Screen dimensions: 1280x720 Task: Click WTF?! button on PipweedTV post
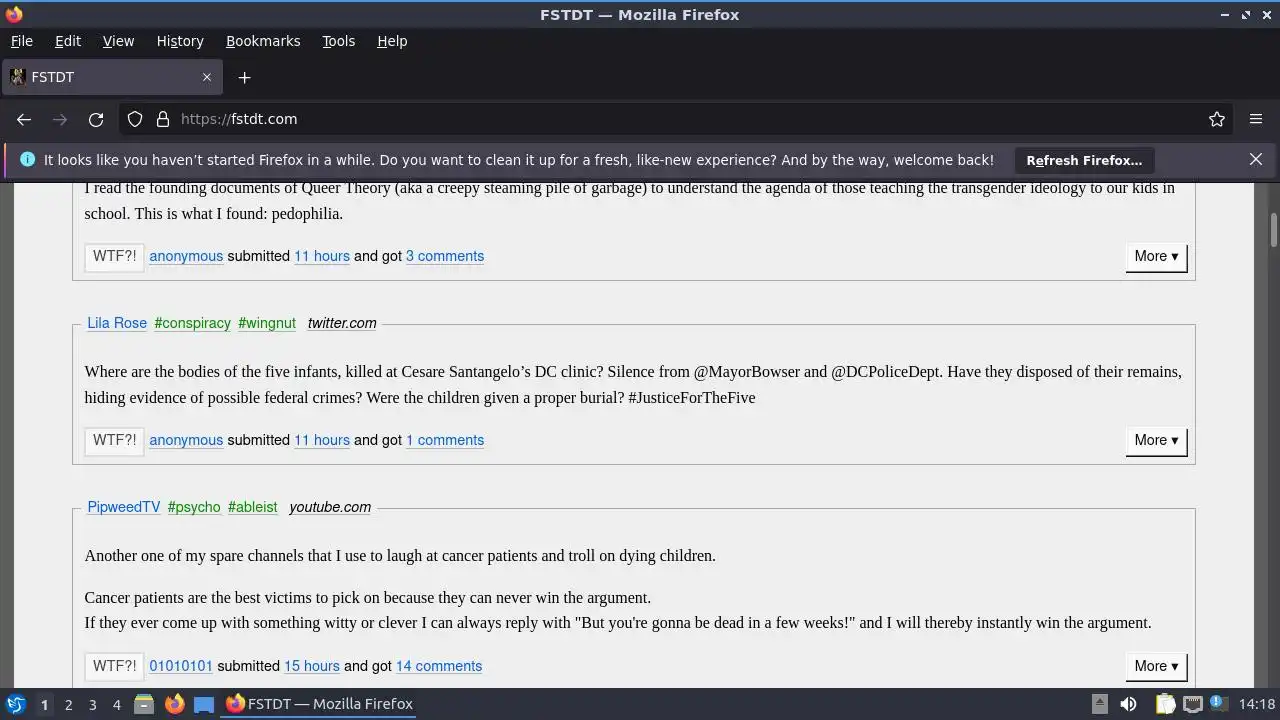114,666
